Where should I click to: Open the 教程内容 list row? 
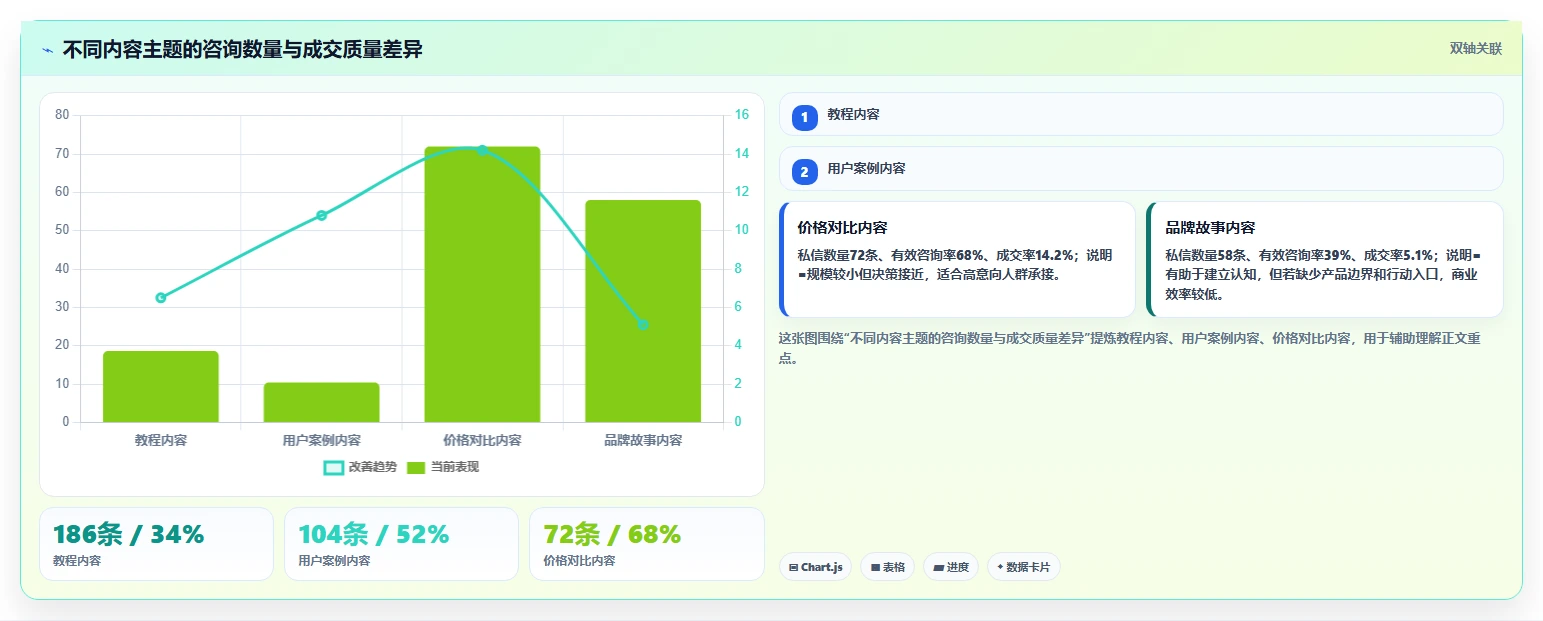1141,114
